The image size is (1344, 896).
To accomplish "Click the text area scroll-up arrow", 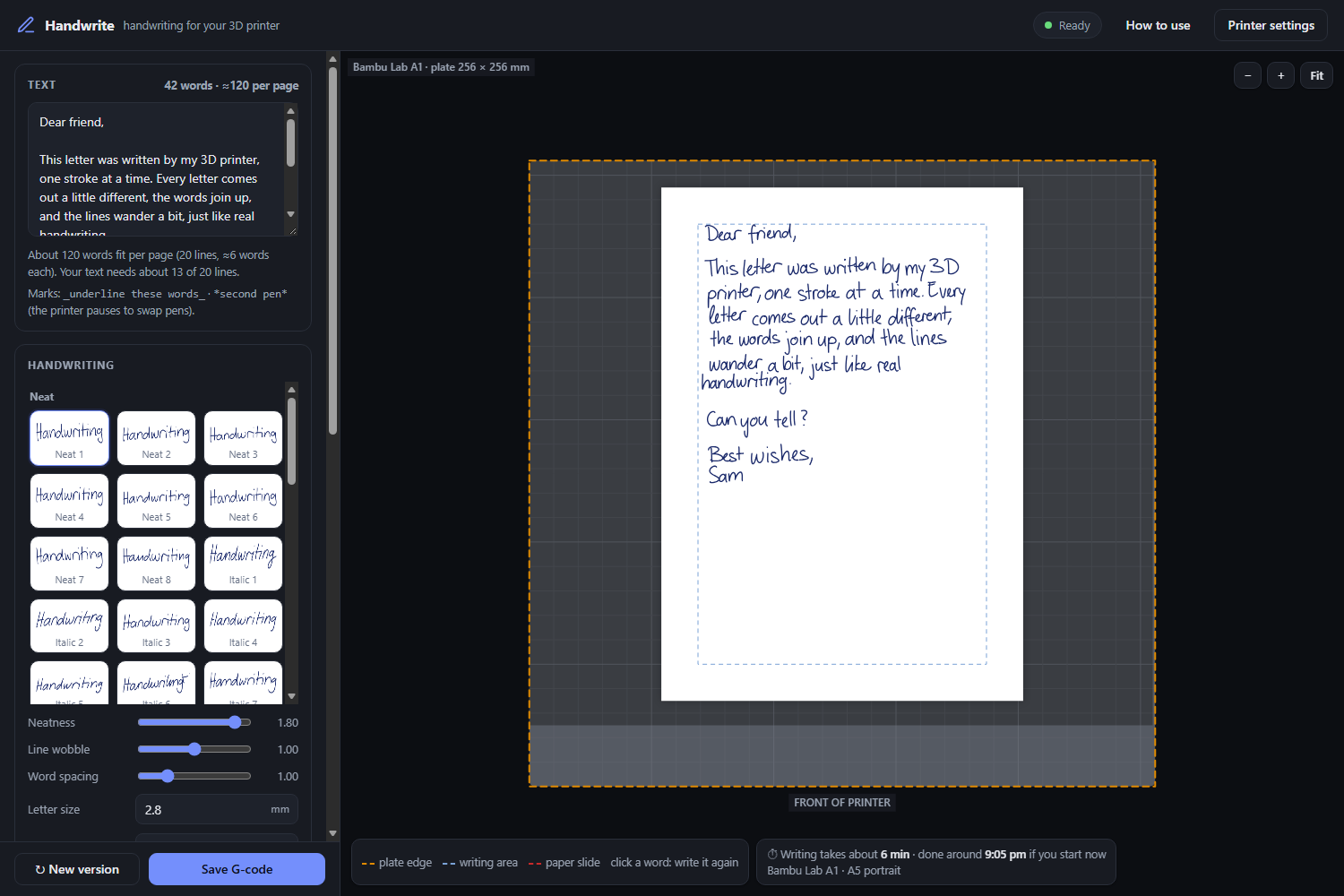I will [290, 111].
